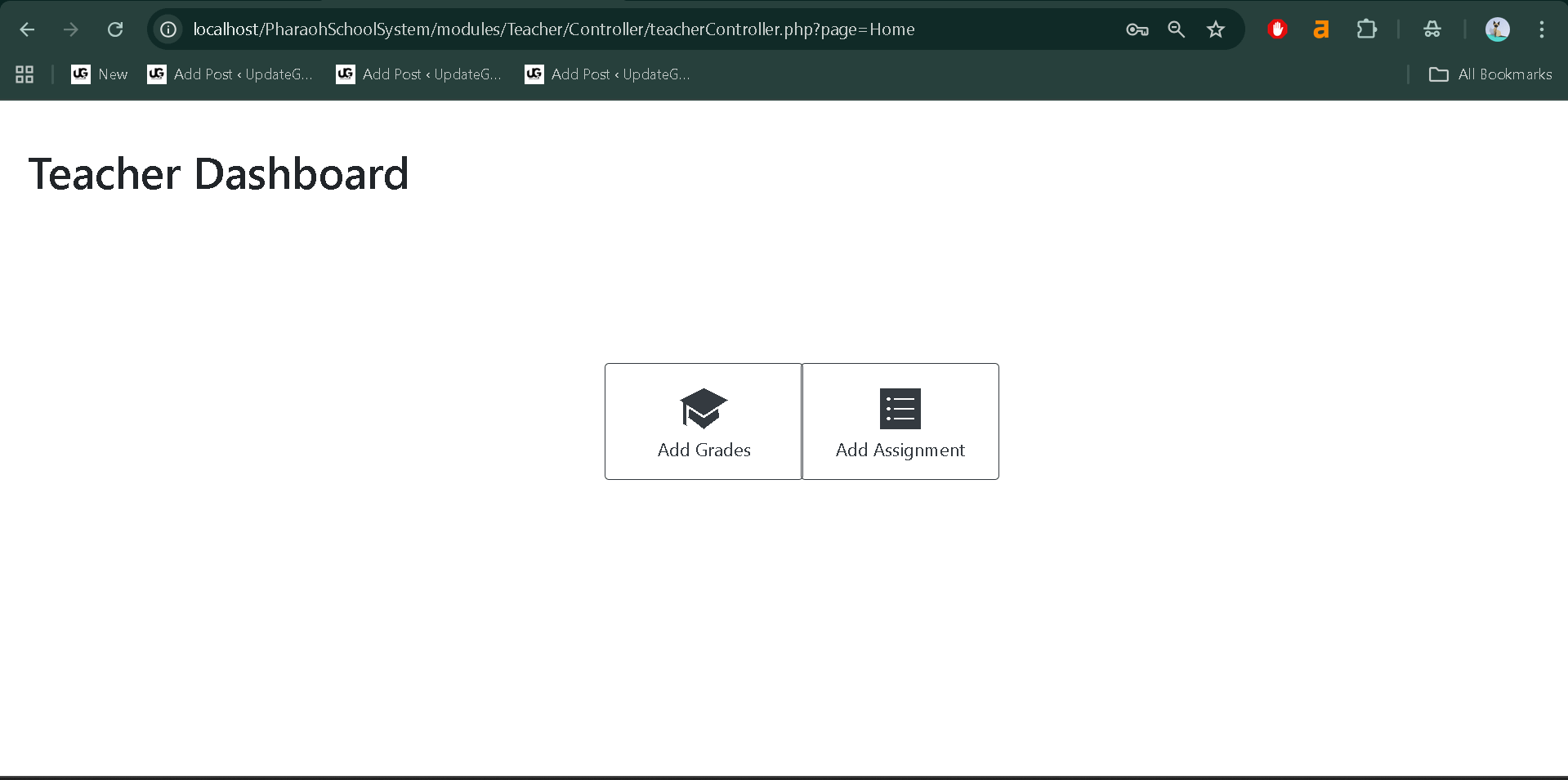Open the Chrome extensions puzzle icon
The image size is (1568, 780).
(x=1366, y=29)
